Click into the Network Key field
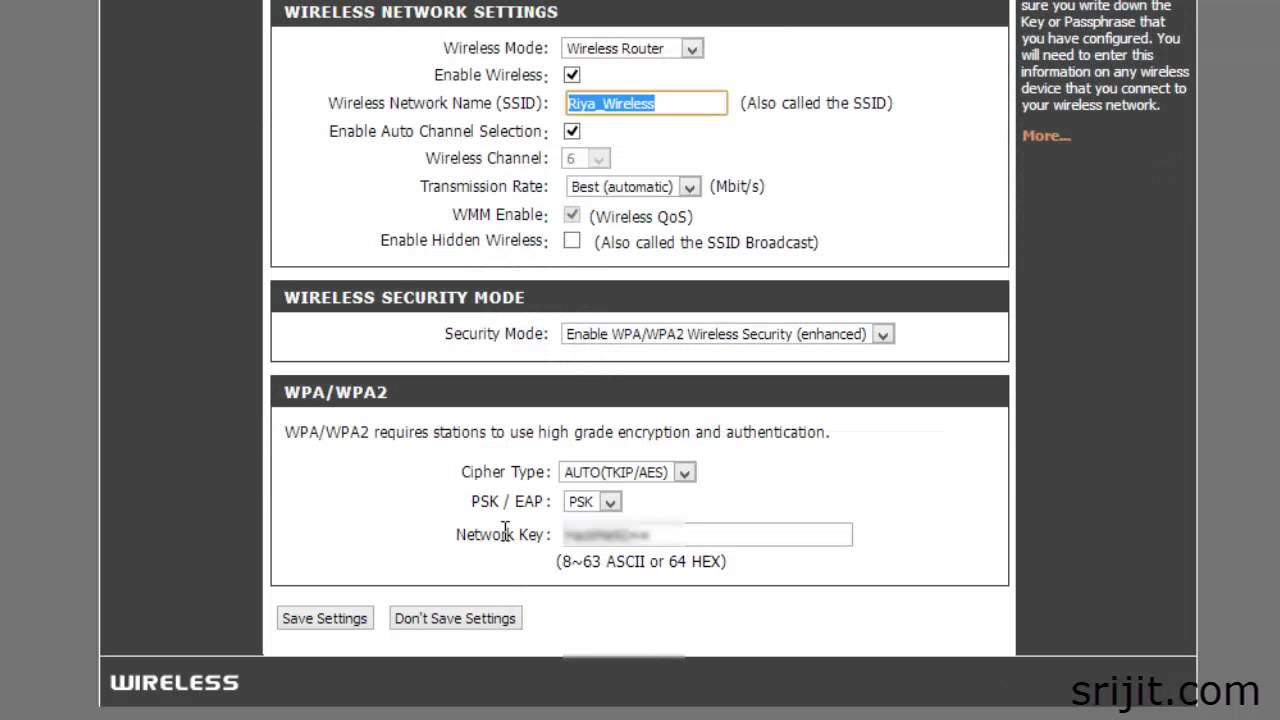The height and width of the screenshot is (720, 1280). click(x=707, y=535)
